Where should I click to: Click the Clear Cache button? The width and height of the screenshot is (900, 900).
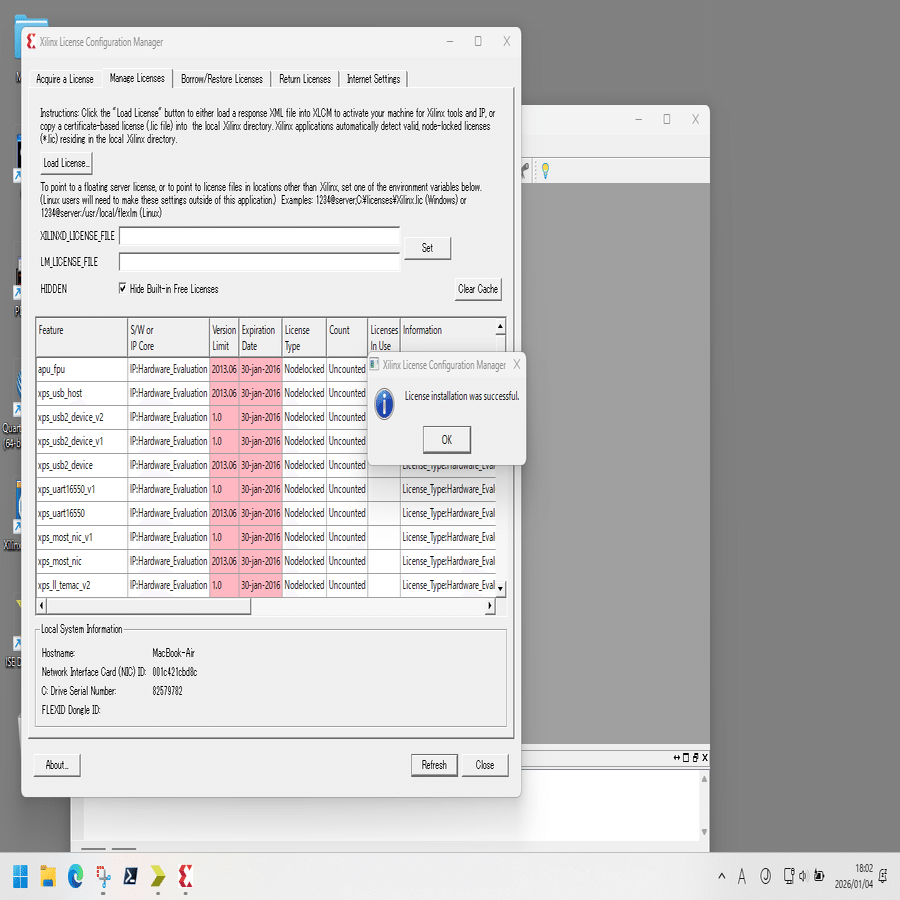pyautogui.click(x=478, y=289)
